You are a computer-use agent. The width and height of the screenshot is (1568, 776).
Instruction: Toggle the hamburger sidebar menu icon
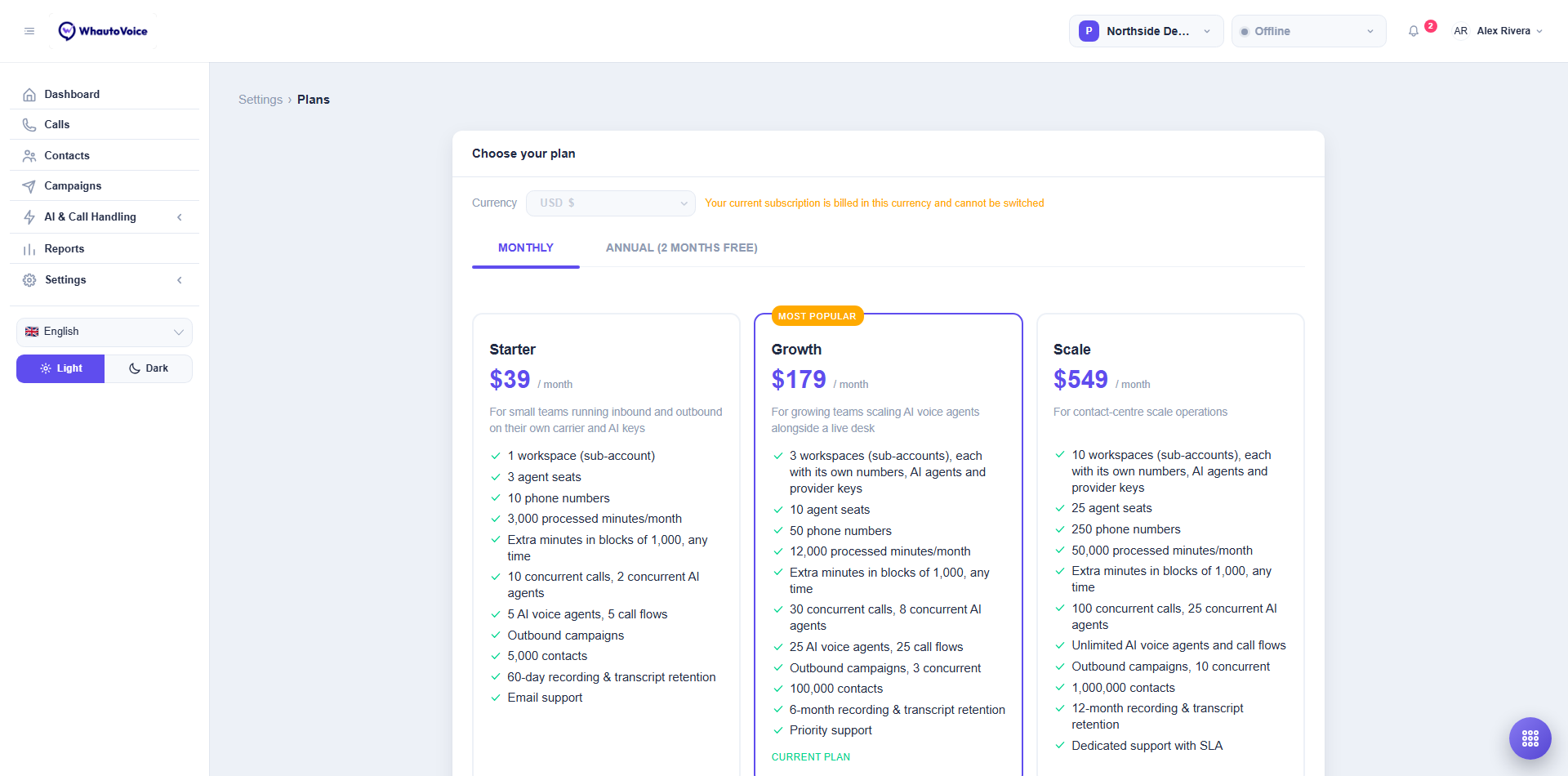pos(29,31)
